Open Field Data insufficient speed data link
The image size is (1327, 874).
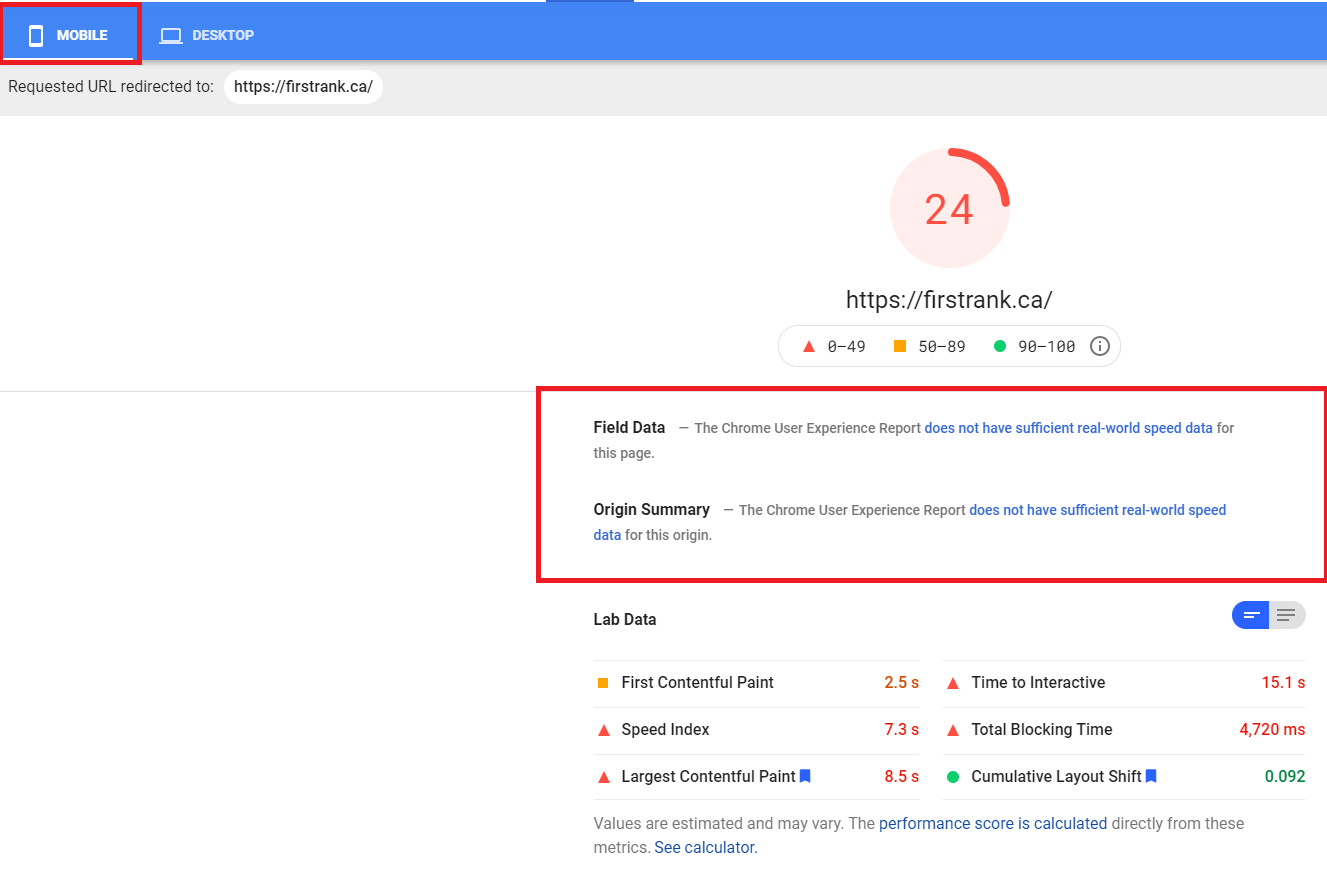click(1068, 428)
